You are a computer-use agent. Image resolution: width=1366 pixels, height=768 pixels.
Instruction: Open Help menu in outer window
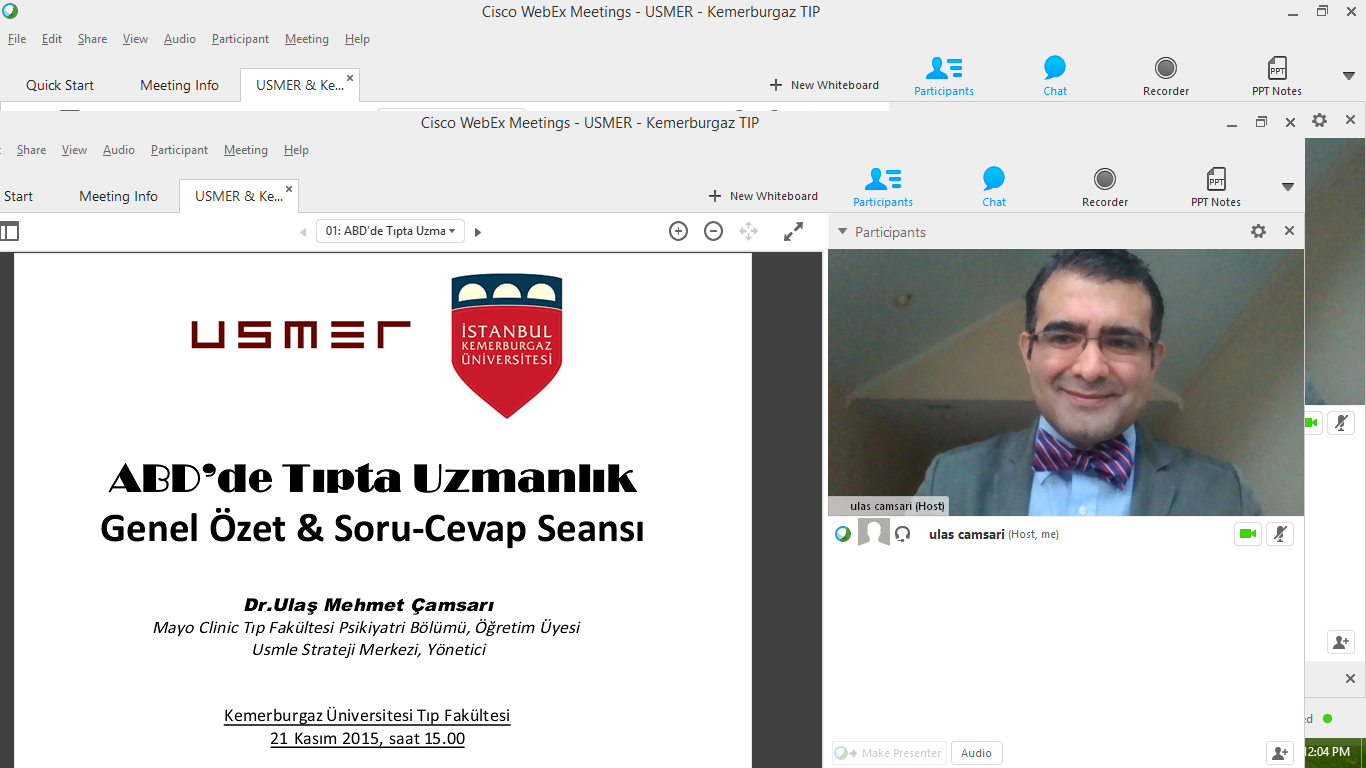tap(357, 39)
